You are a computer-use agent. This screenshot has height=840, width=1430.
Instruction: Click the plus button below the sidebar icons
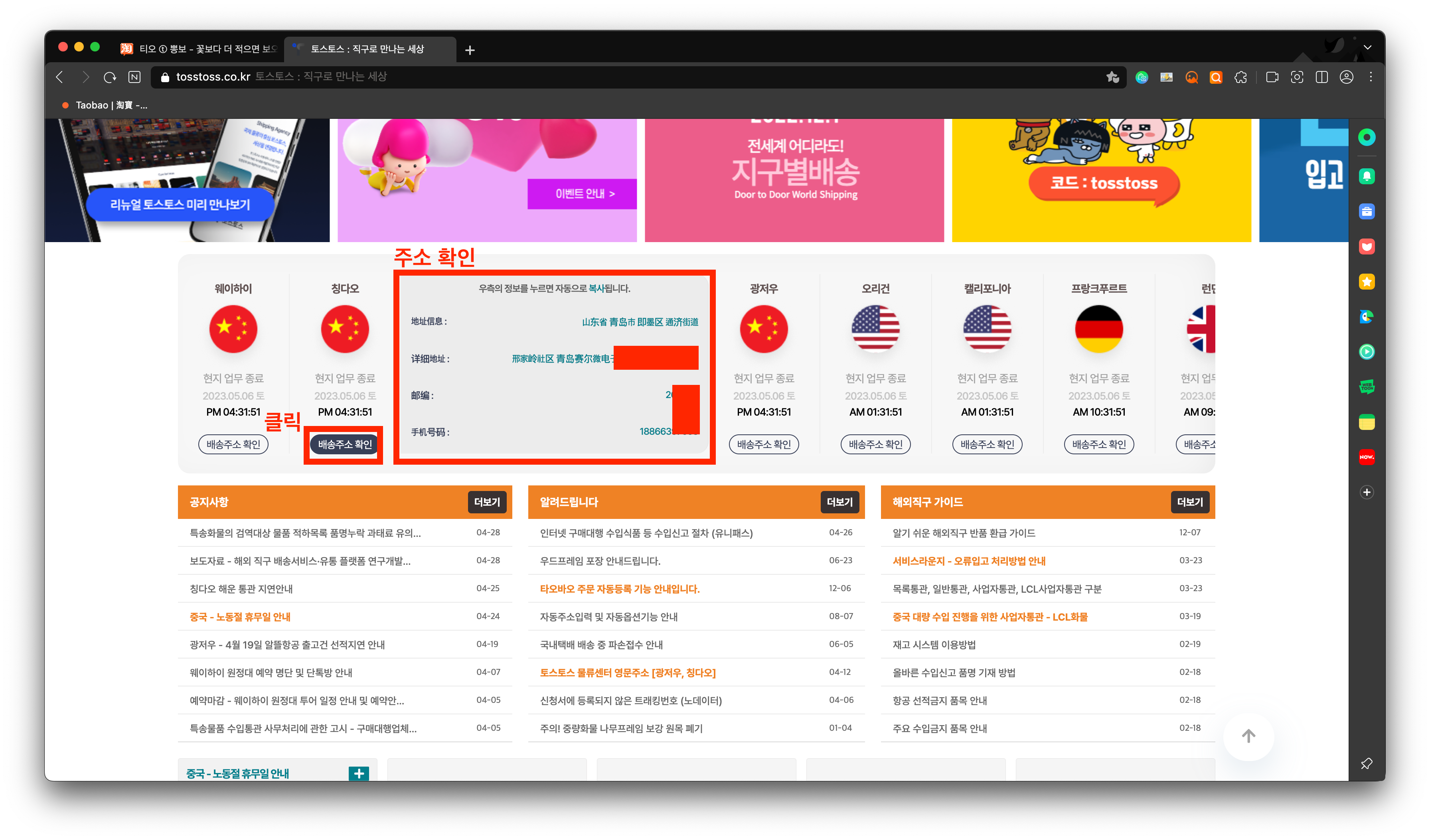1367,492
